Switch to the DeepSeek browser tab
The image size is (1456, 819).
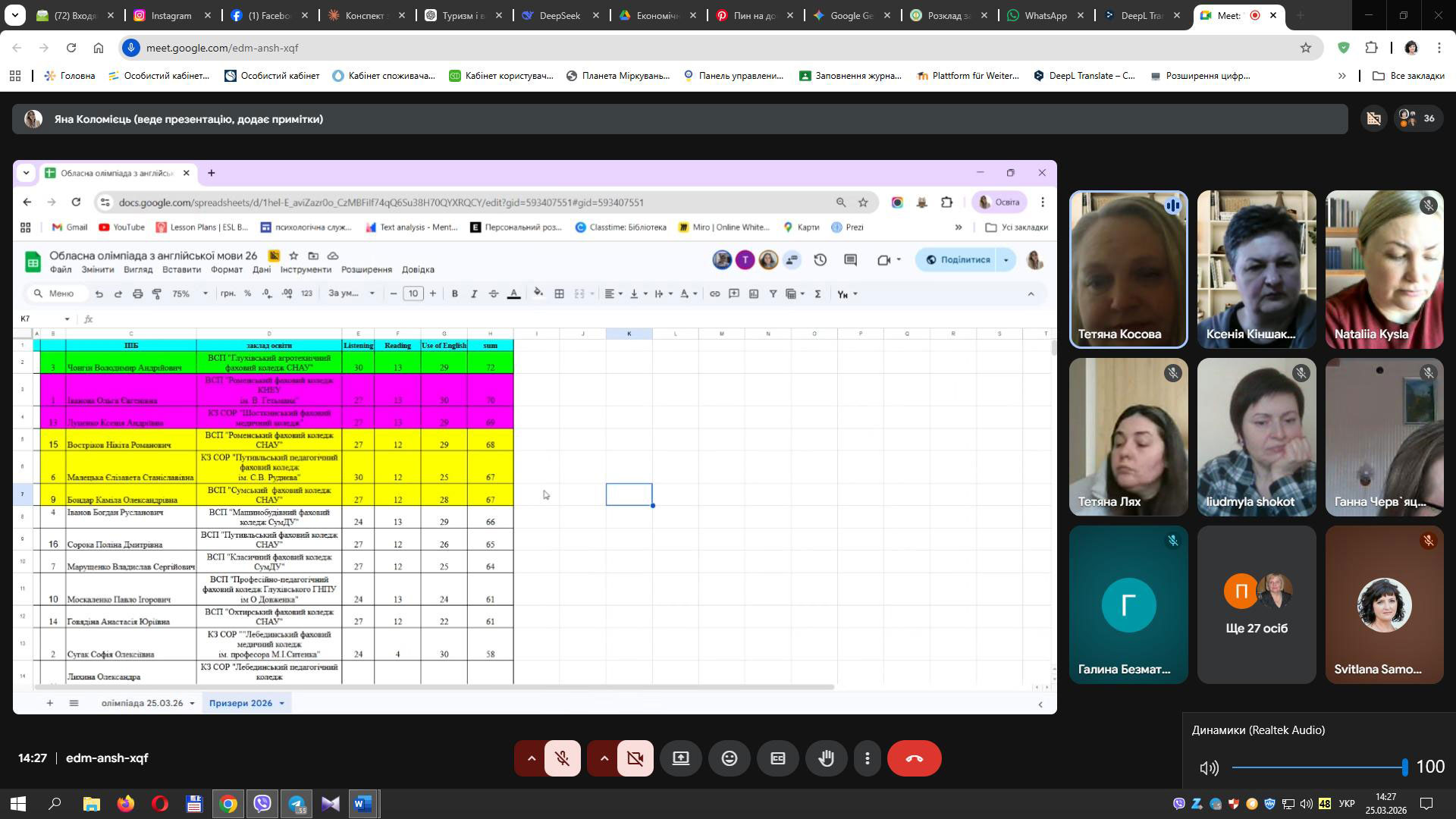559,15
